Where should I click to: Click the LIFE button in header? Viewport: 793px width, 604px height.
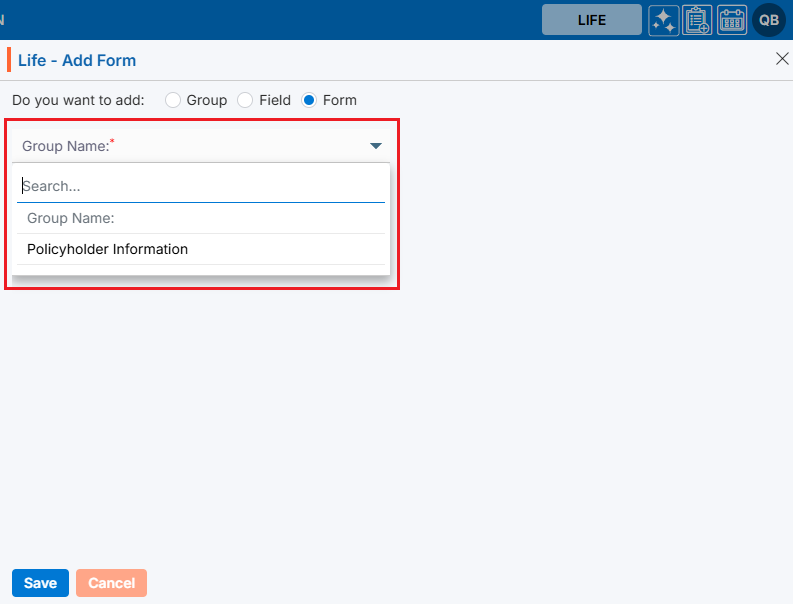coord(592,20)
